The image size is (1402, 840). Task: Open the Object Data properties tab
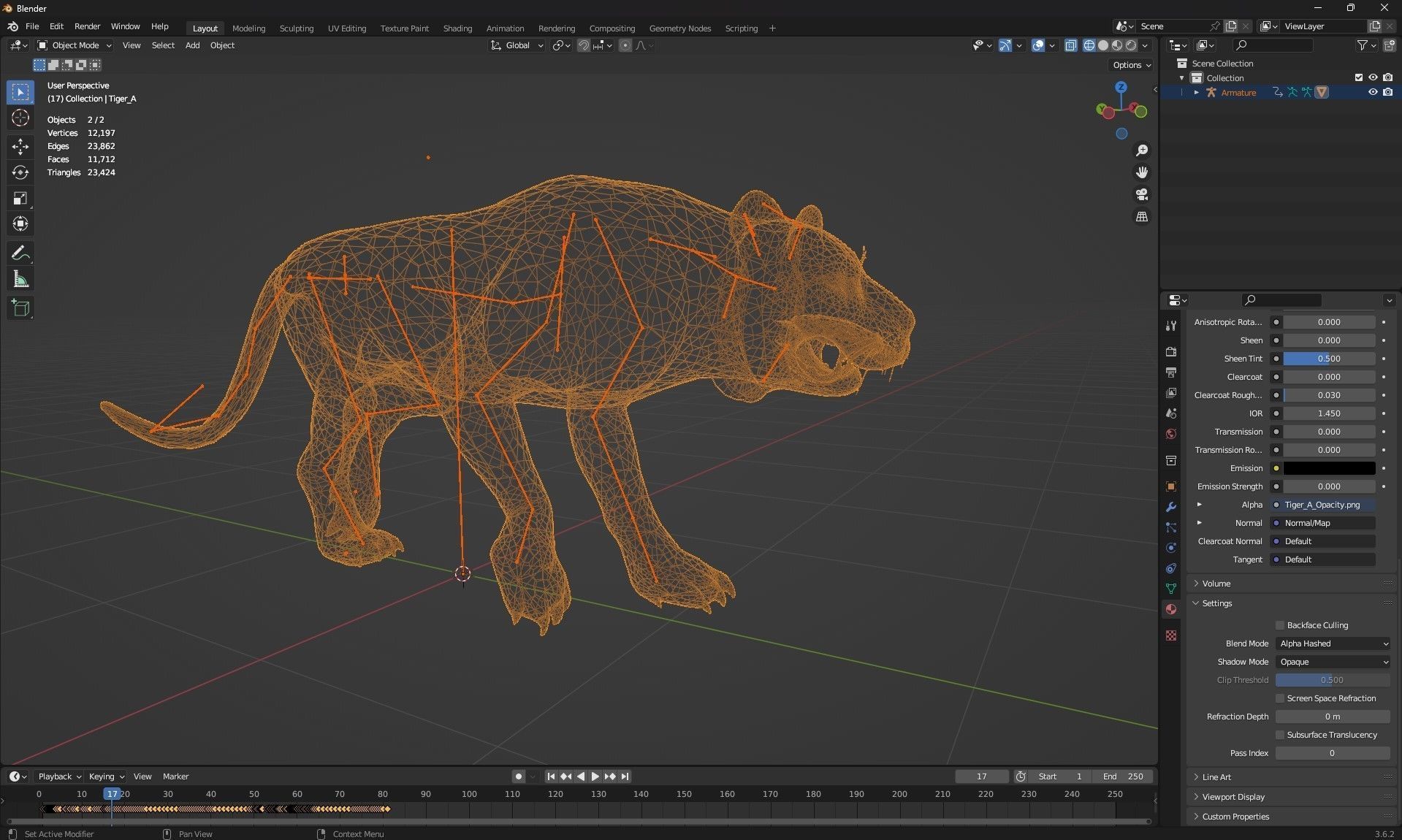tap(1171, 589)
